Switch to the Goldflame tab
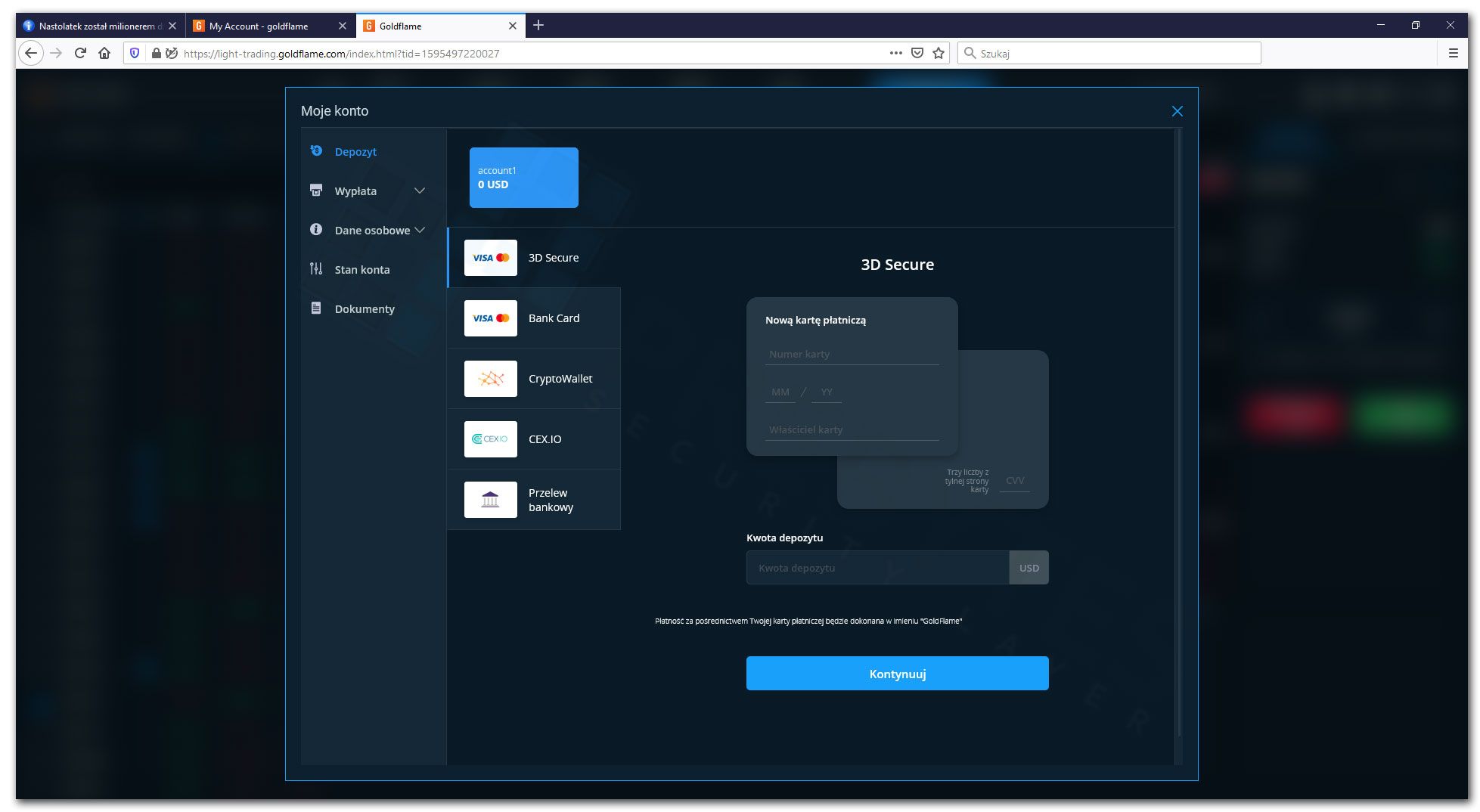Viewport: 1480px width, 812px height. point(441,26)
